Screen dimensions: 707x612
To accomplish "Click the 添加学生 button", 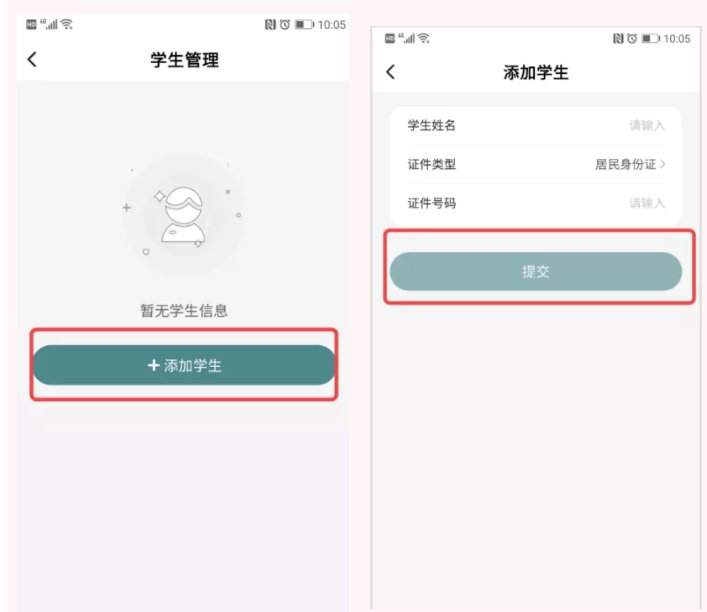I will point(184,365).
